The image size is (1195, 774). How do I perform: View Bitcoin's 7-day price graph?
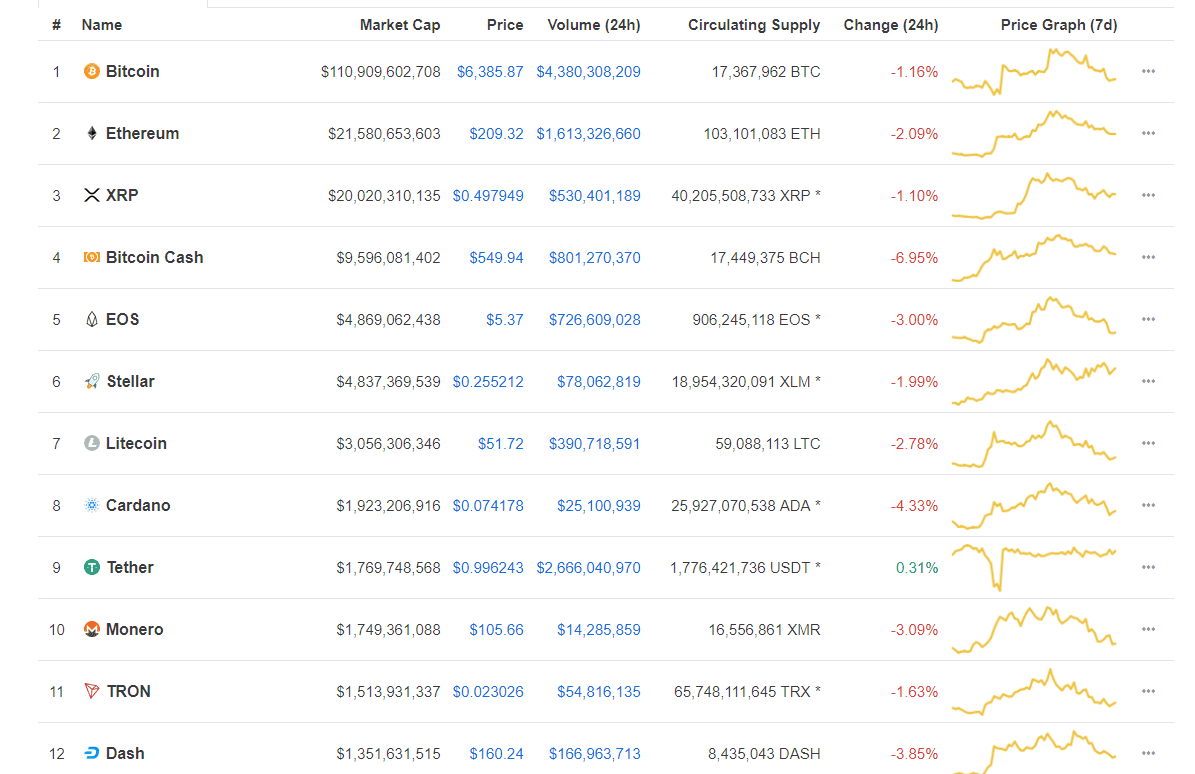pyautogui.click(x=1034, y=72)
